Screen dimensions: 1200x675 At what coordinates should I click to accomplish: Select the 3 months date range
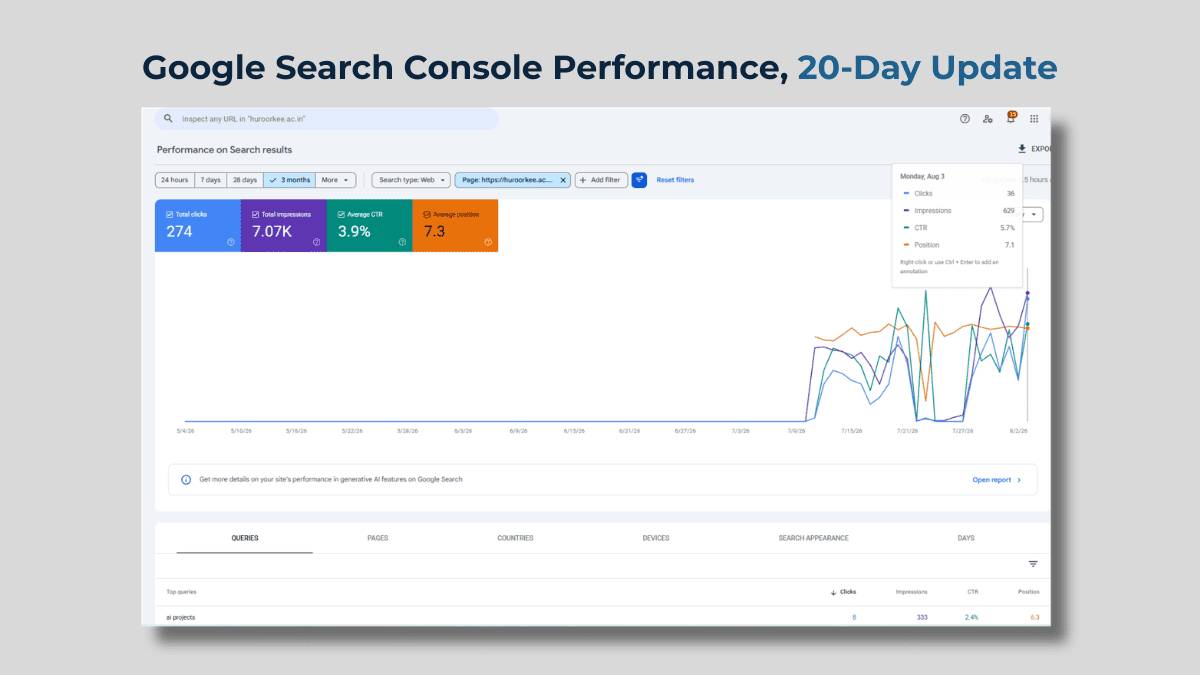tap(289, 180)
